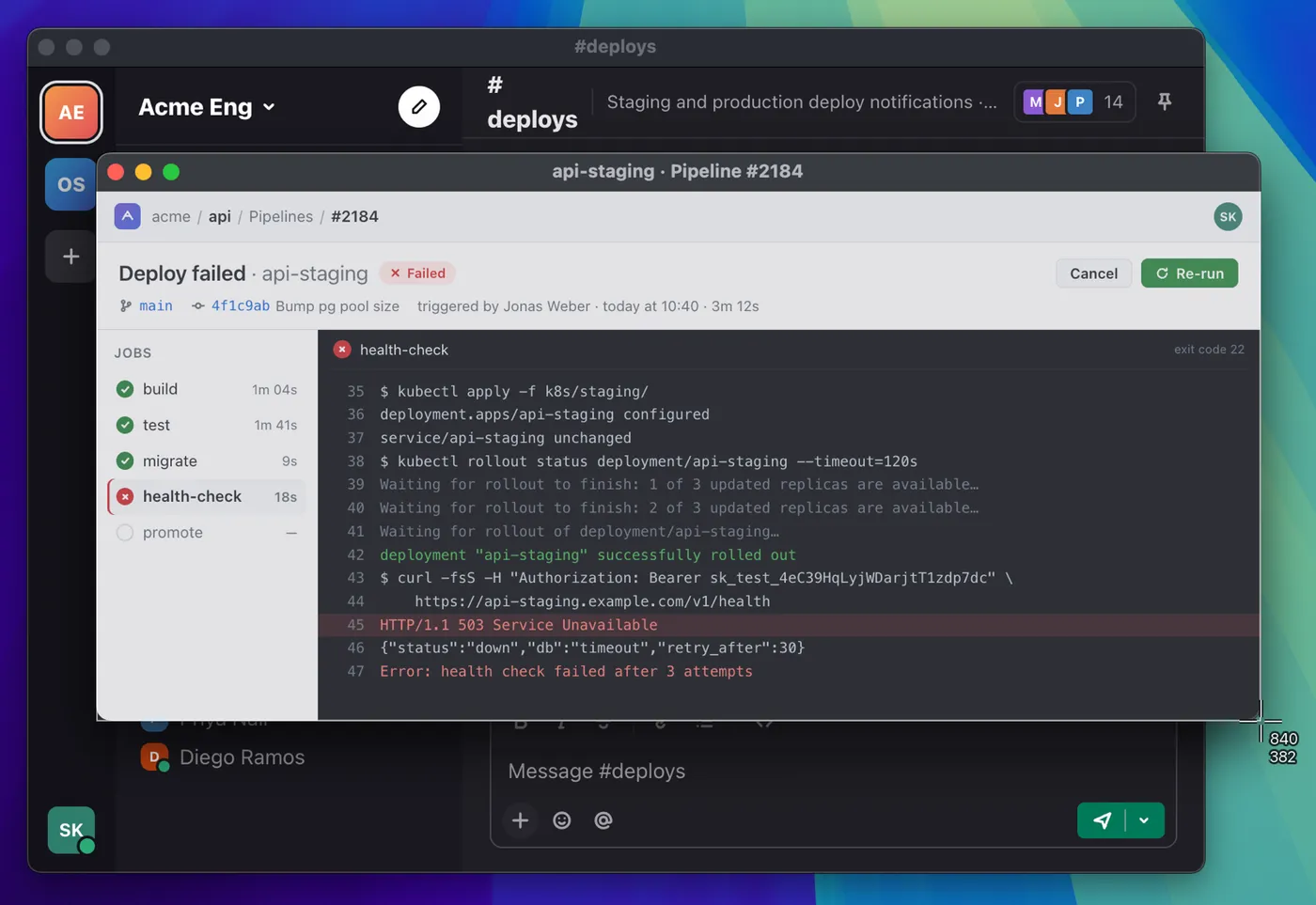1316x905 pixels.
Task: Click the exit code 22 label
Action: point(1209,350)
